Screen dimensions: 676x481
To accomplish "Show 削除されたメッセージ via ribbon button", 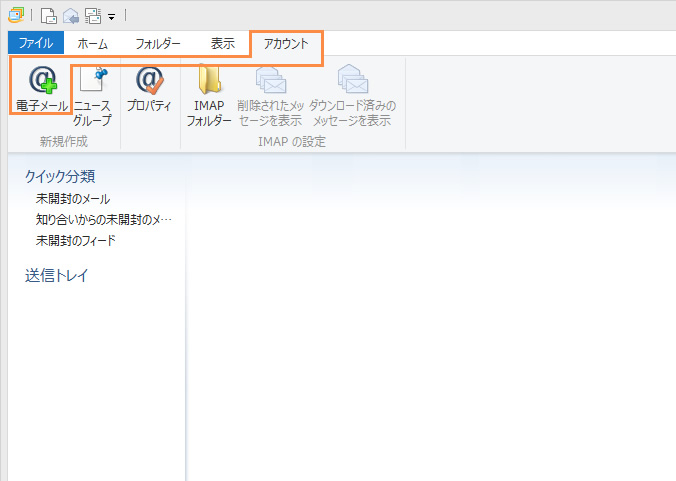I will tap(270, 96).
